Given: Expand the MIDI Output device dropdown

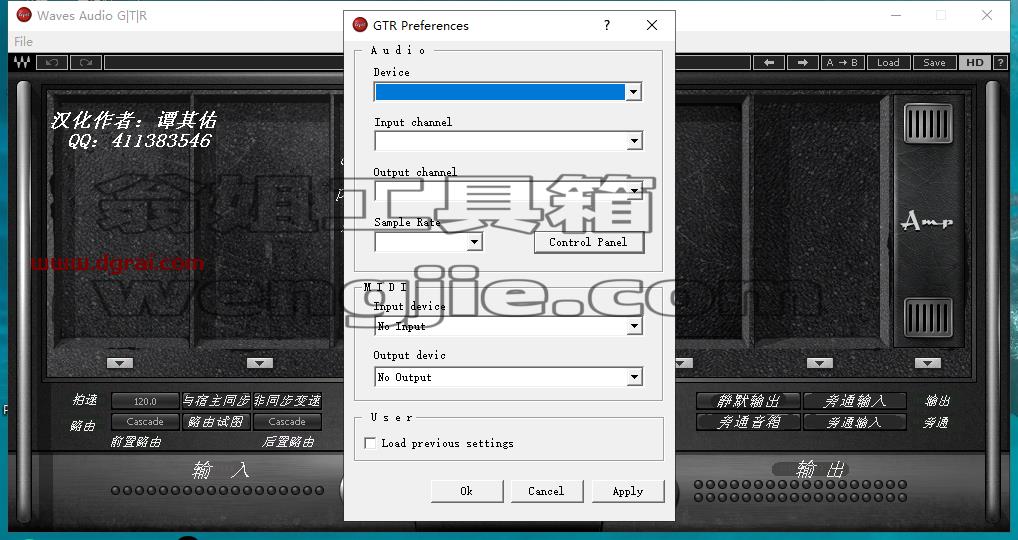Looking at the screenshot, I should (634, 377).
